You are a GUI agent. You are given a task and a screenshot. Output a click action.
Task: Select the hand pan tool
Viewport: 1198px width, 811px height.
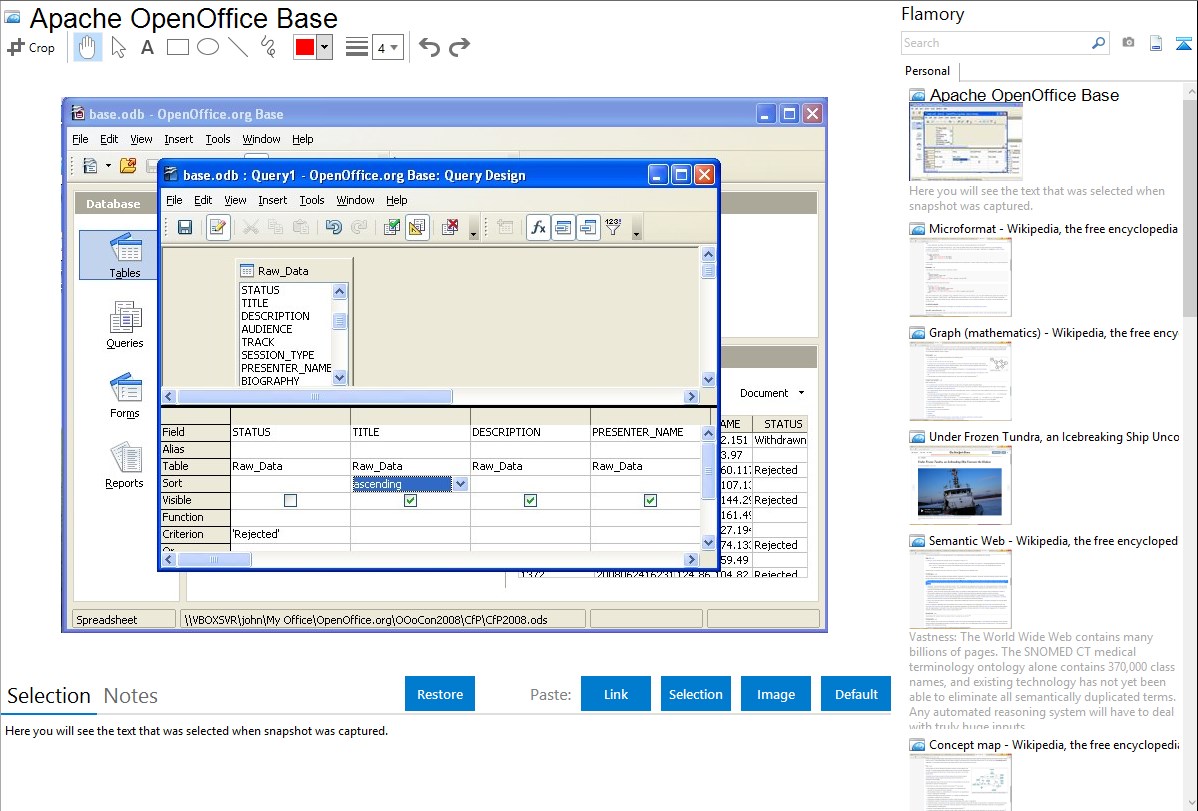pos(87,47)
